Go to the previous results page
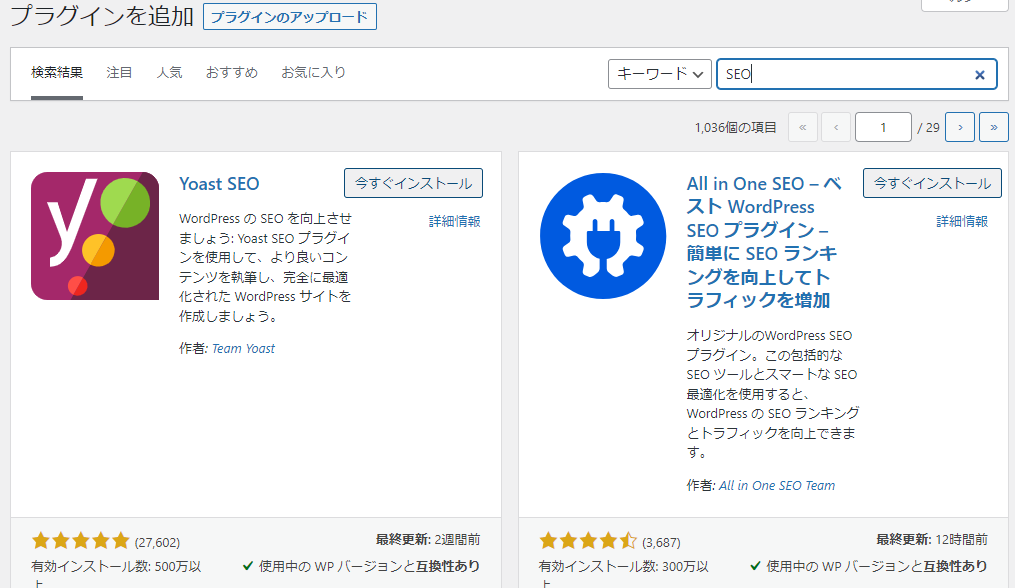 (836, 127)
